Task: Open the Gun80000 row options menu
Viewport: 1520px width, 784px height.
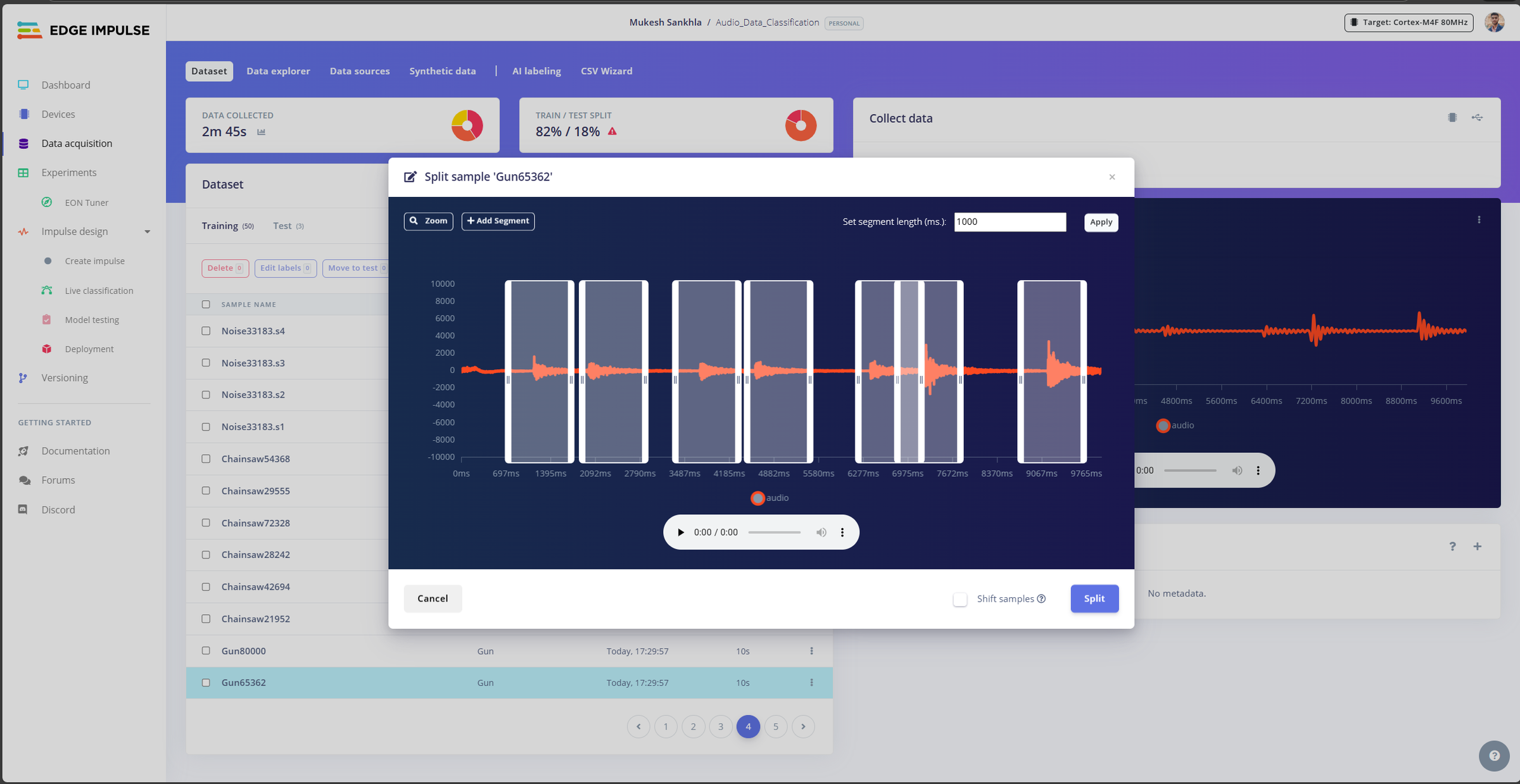Action: pyautogui.click(x=811, y=651)
